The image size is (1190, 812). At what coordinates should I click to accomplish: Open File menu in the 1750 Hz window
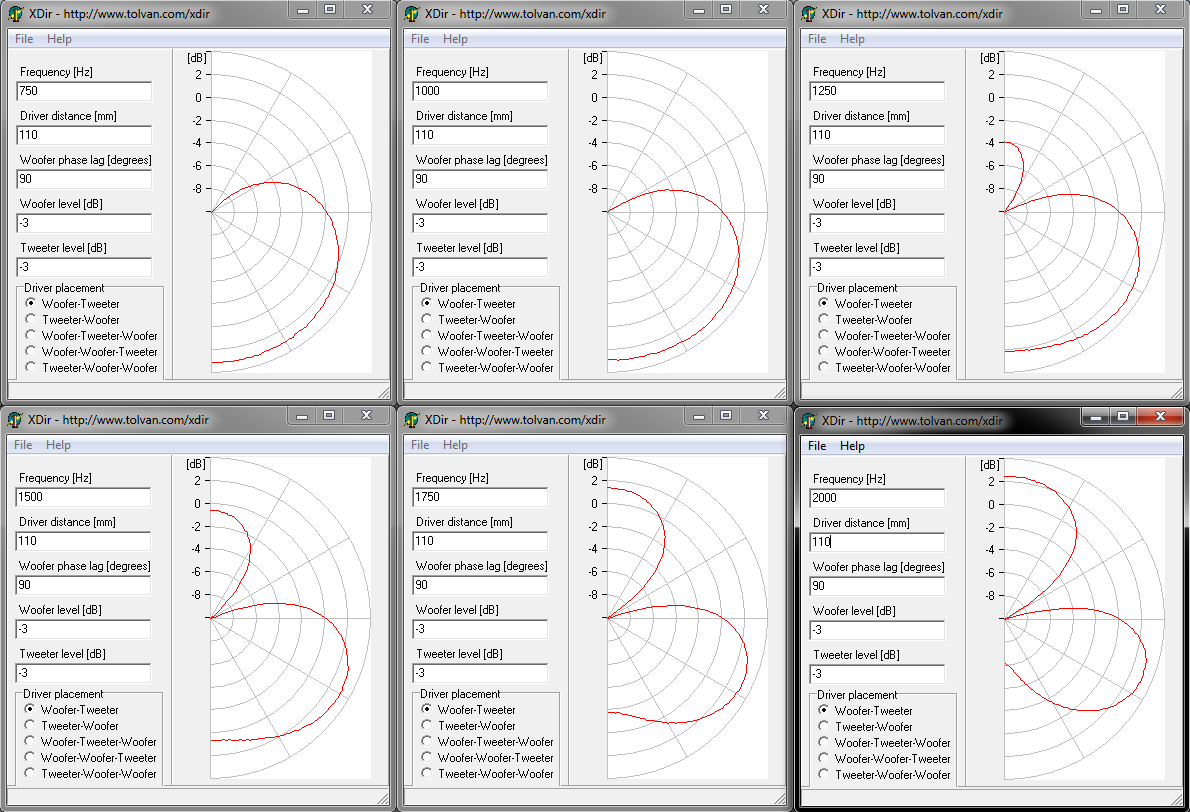tap(420, 445)
